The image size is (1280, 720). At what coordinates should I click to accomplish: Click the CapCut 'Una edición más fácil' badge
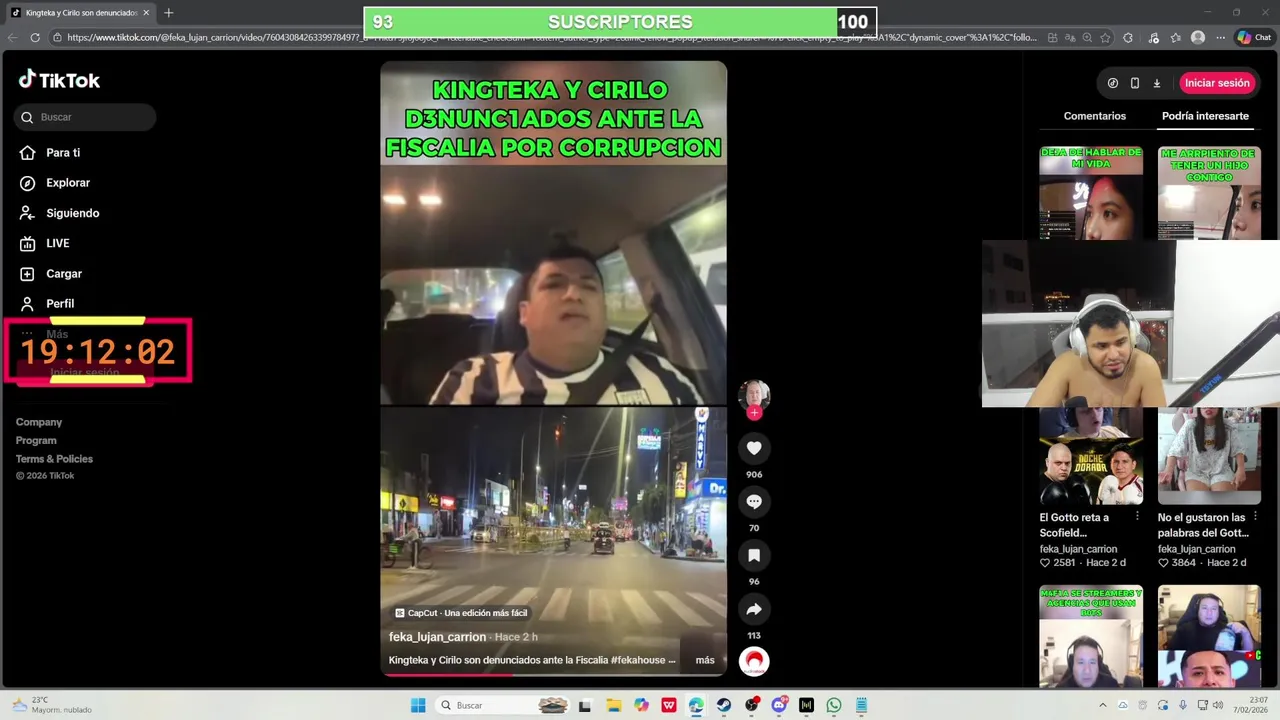(461, 613)
